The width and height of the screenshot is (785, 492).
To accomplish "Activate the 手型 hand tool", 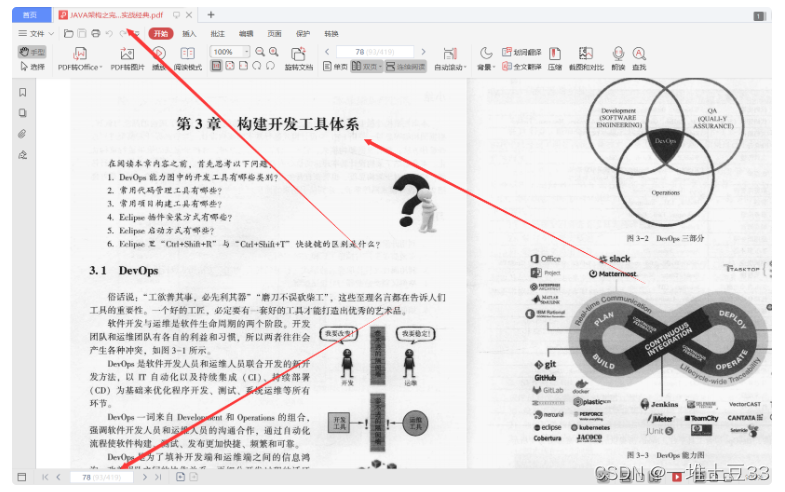I will [x=32, y=52].
